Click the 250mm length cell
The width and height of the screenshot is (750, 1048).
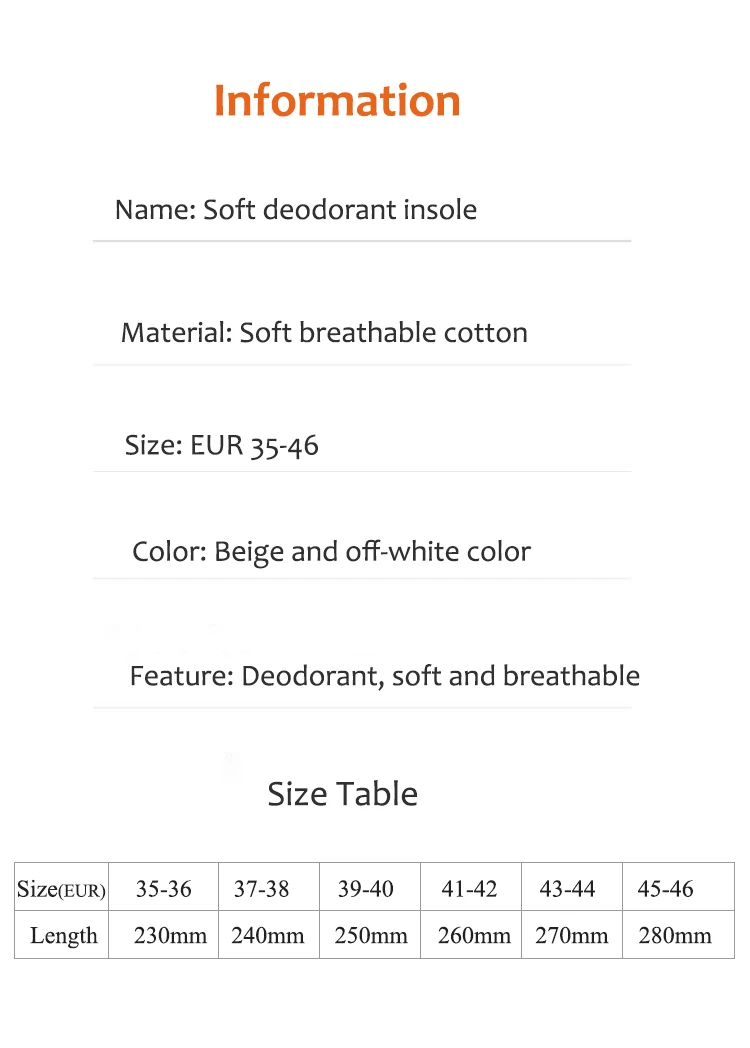[x=371, y=936]
